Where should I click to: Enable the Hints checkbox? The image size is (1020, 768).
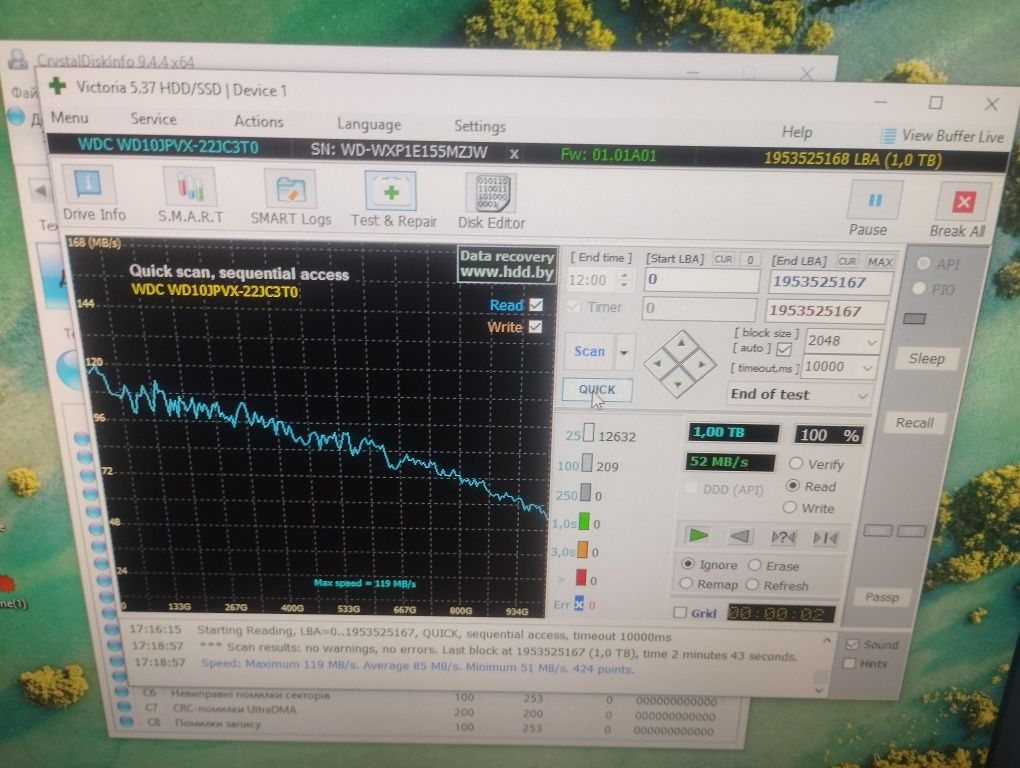(849, 663)
